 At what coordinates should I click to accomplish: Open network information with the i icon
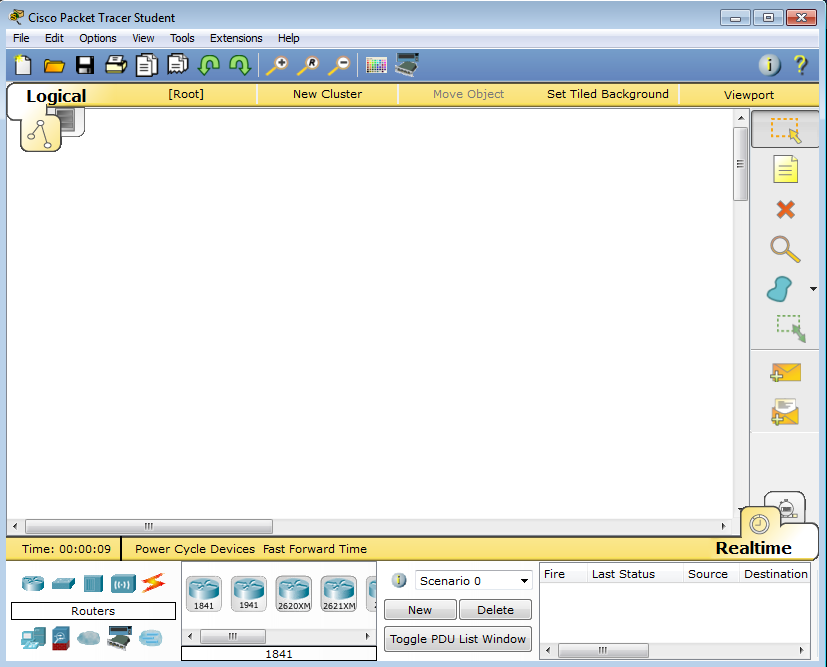click(770, 65)
